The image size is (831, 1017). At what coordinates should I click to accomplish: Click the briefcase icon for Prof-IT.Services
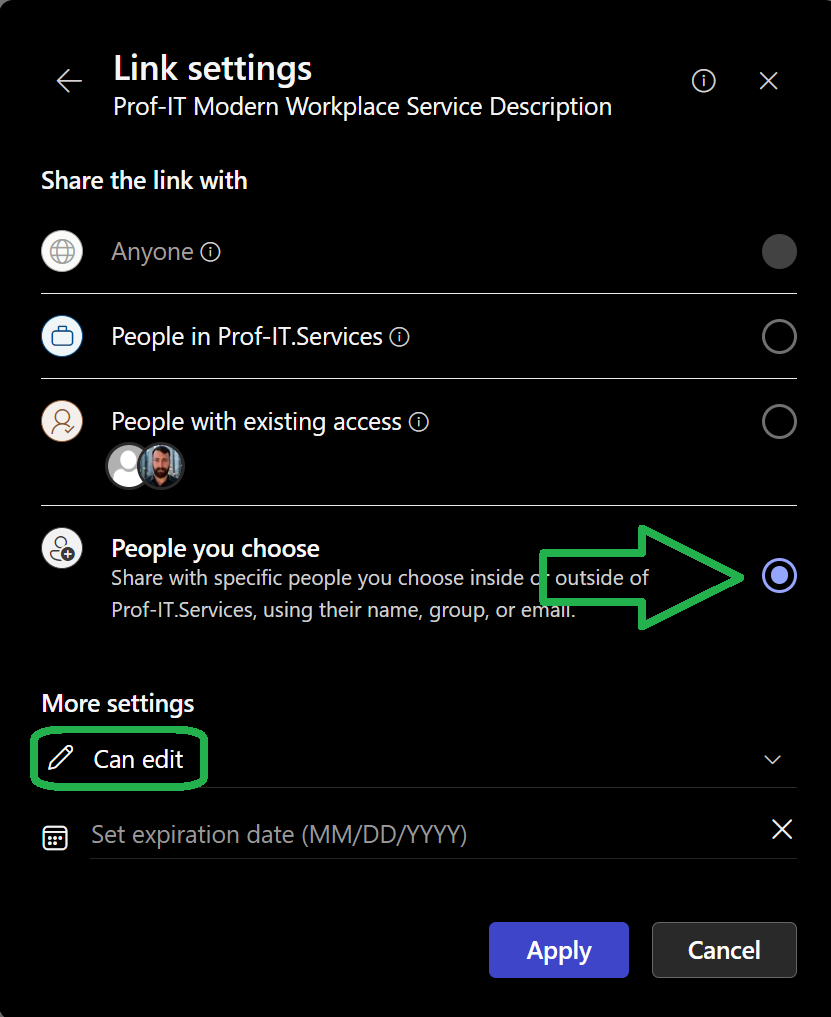point(61,337)
